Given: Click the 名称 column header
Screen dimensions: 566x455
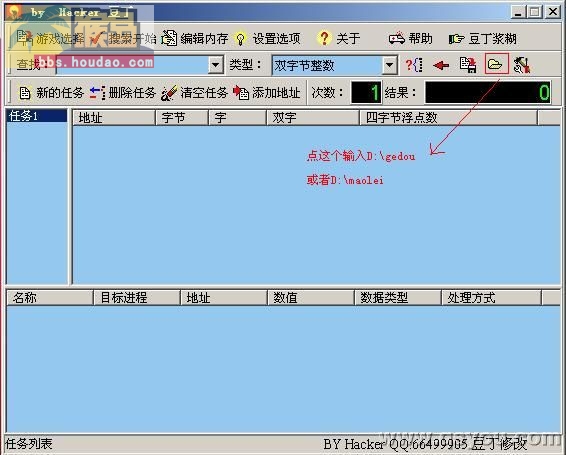Looking at the screenshot, I should pos(50,298).
